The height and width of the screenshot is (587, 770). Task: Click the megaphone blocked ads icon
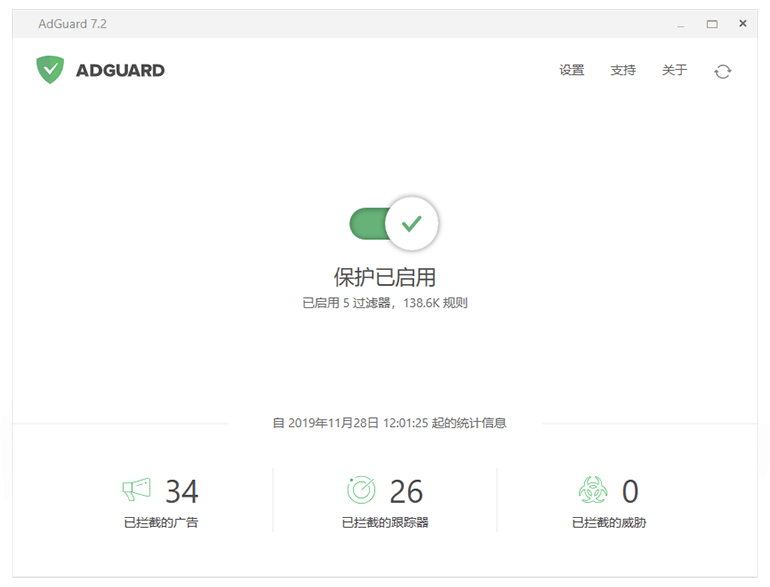point(137,490)
